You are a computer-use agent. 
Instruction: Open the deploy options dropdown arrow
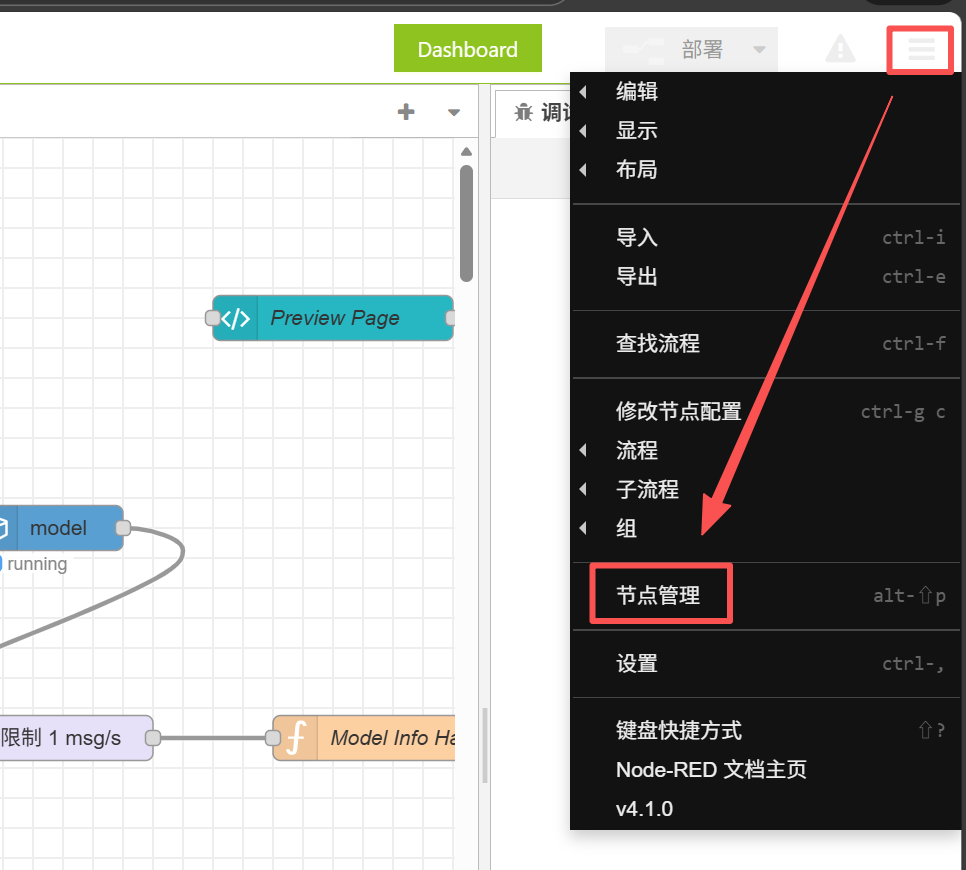(759, 50)
